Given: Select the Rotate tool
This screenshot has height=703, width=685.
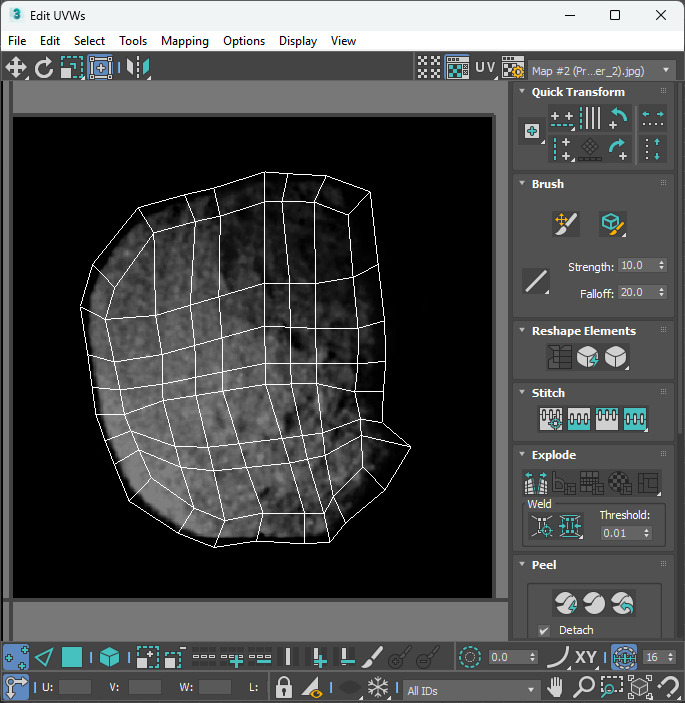Looking at the screenshot, I should point(44,68).
